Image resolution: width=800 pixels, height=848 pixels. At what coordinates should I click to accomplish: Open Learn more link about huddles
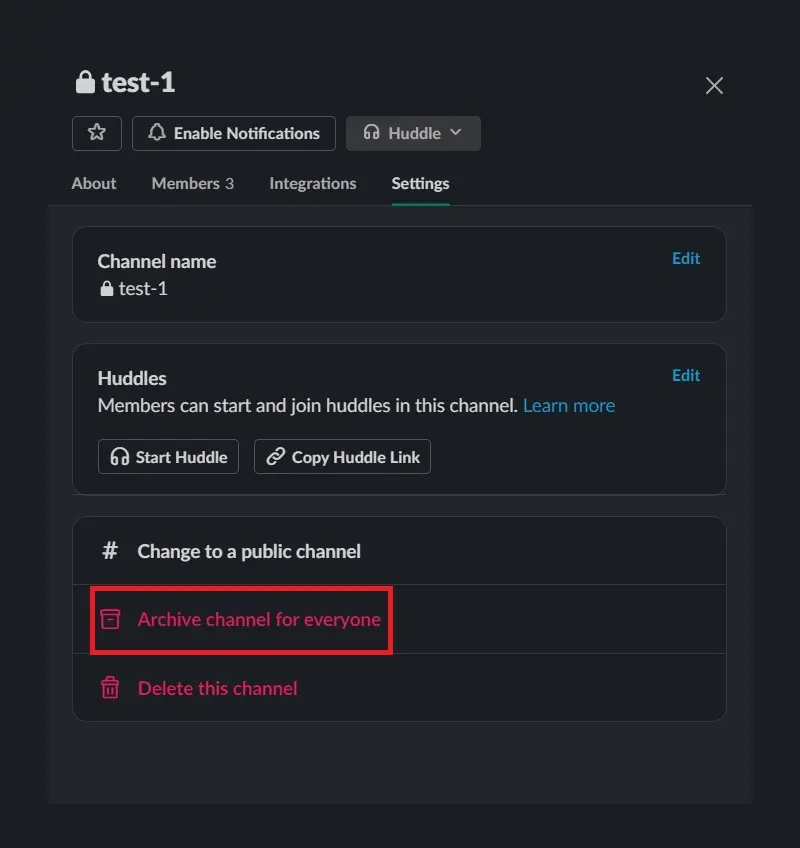click(568, 406)
